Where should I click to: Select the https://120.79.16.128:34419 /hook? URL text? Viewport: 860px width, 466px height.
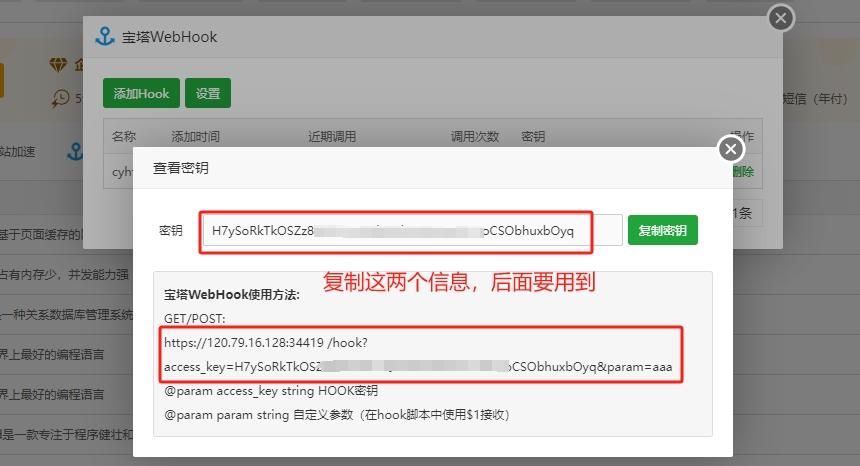266,343
